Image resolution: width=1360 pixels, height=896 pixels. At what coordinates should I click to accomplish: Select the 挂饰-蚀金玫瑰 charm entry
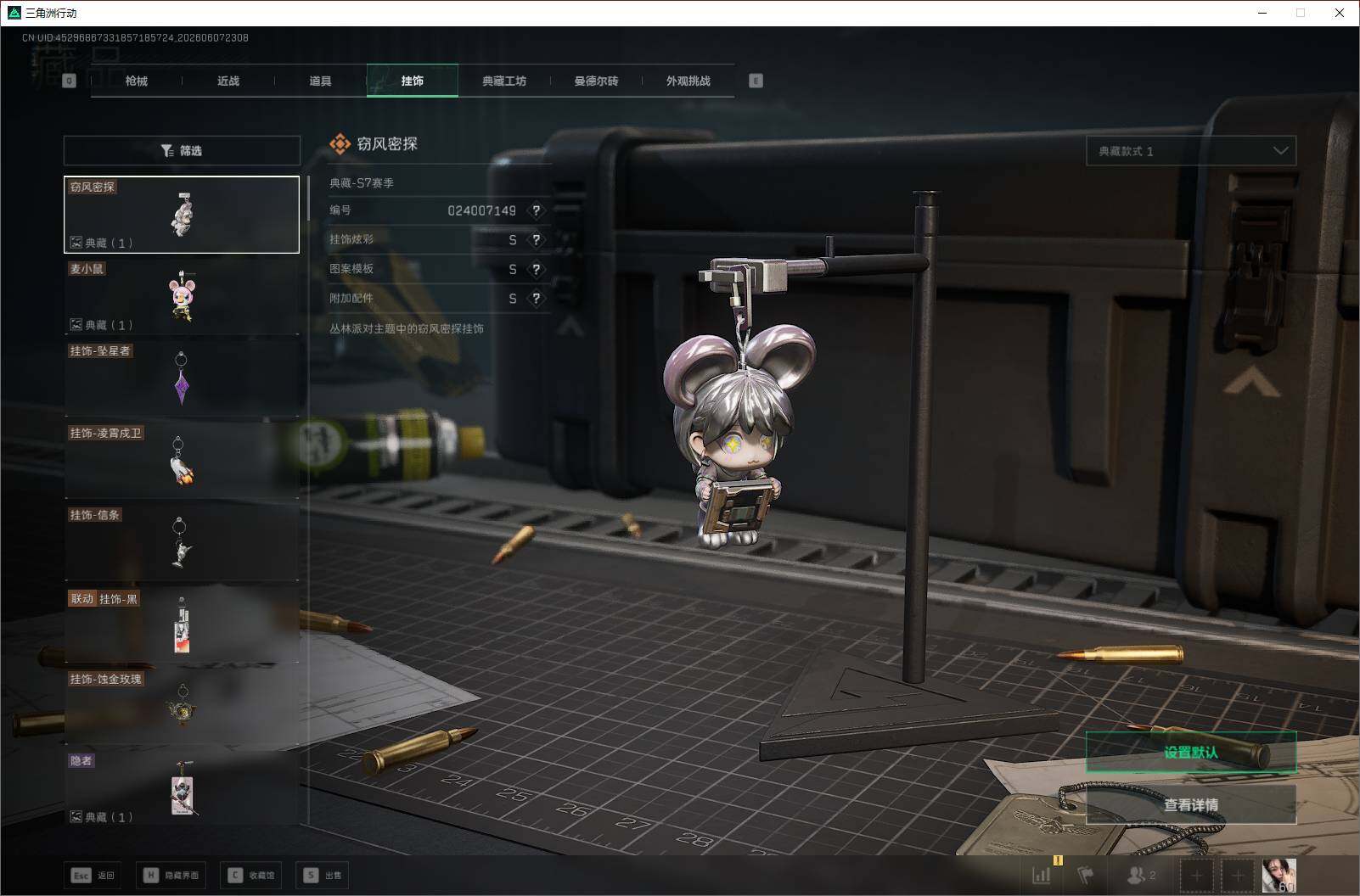pyautogui.click(x=182, y=707)
